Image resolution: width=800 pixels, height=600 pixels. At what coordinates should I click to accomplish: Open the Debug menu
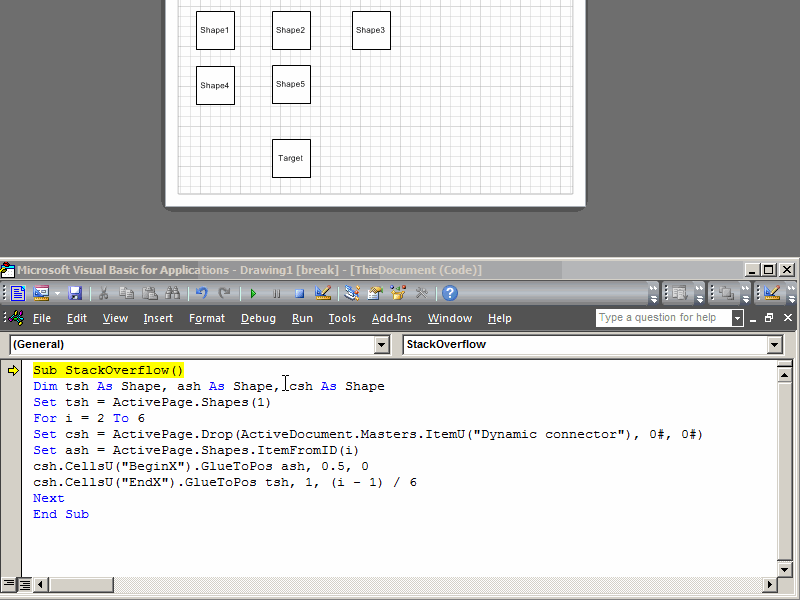pyautogui.click(x=258, y=318)
